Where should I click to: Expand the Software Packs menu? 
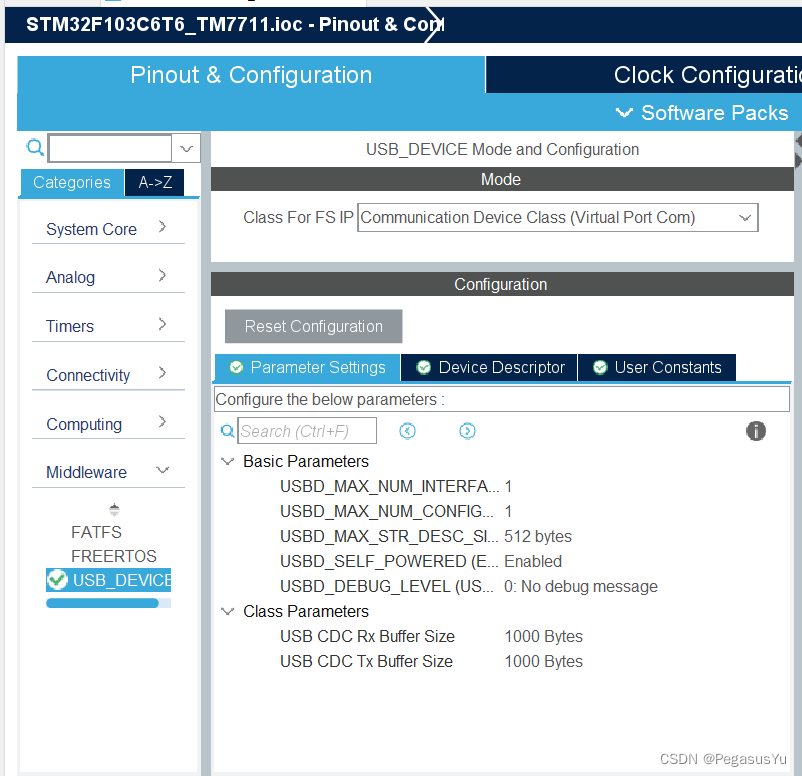pos(702,113)
